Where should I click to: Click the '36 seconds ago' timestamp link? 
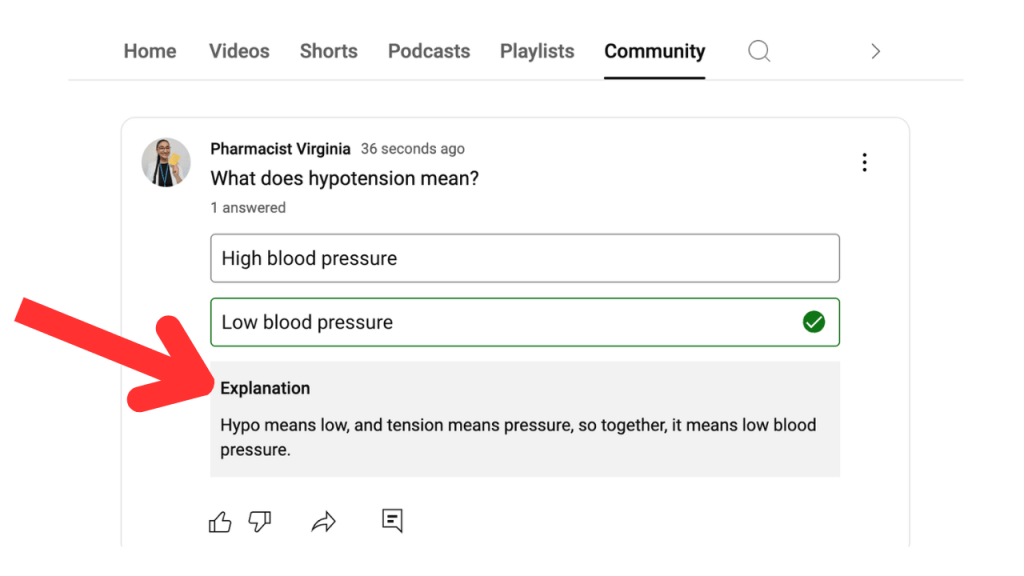pos(412,148)
